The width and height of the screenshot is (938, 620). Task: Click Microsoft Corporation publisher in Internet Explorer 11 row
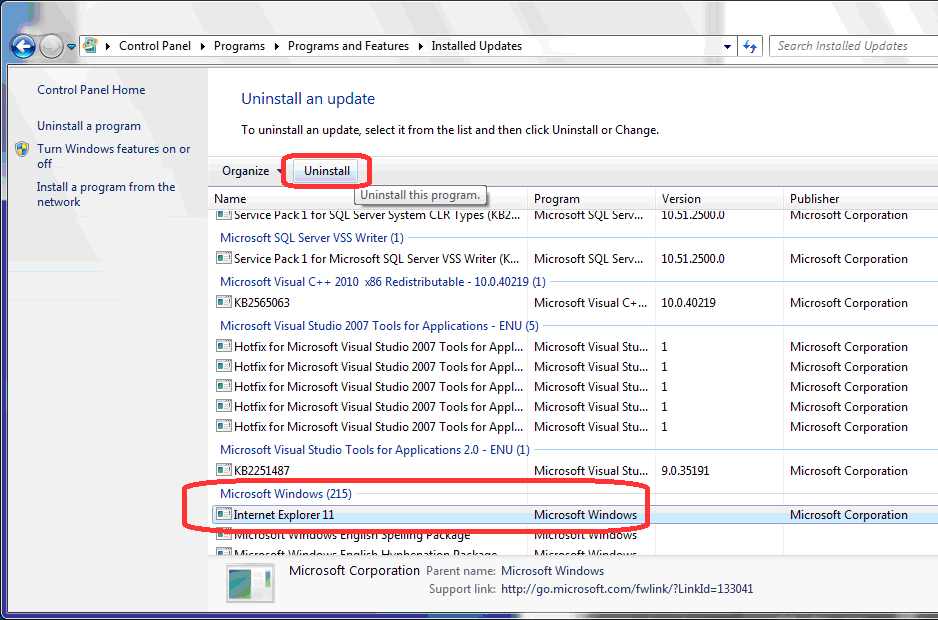coord(848,515)
